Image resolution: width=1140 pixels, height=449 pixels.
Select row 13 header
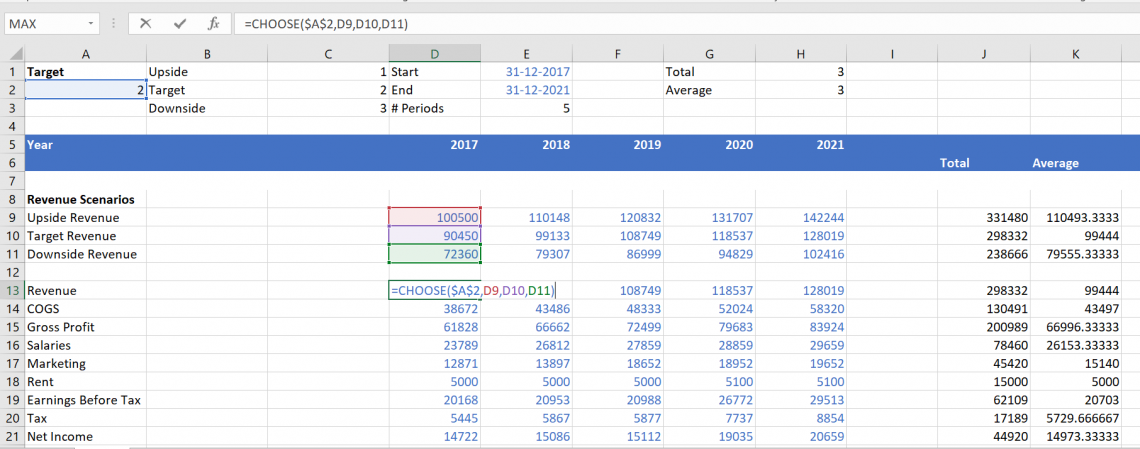[x=11, y=290]
